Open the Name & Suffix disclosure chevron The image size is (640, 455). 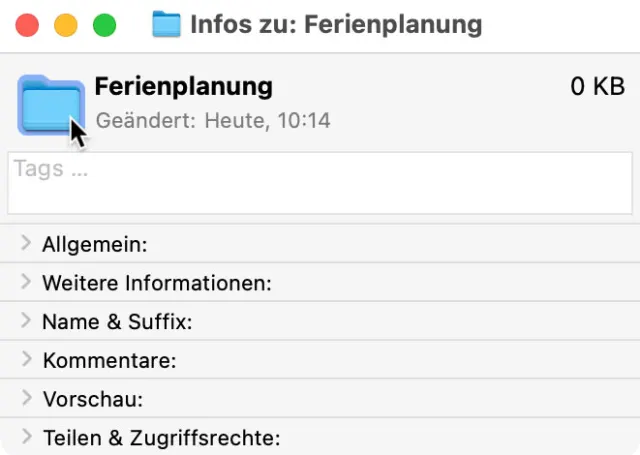coord(26,321)
